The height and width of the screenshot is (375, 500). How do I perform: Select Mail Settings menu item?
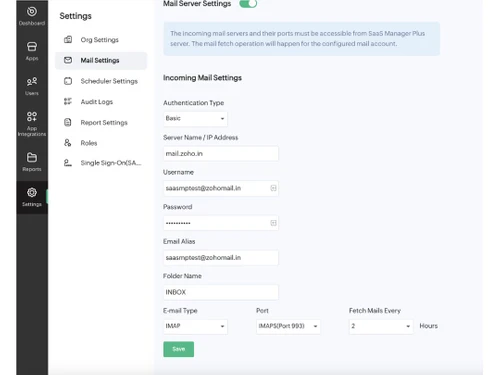click(x=101, y=60)
